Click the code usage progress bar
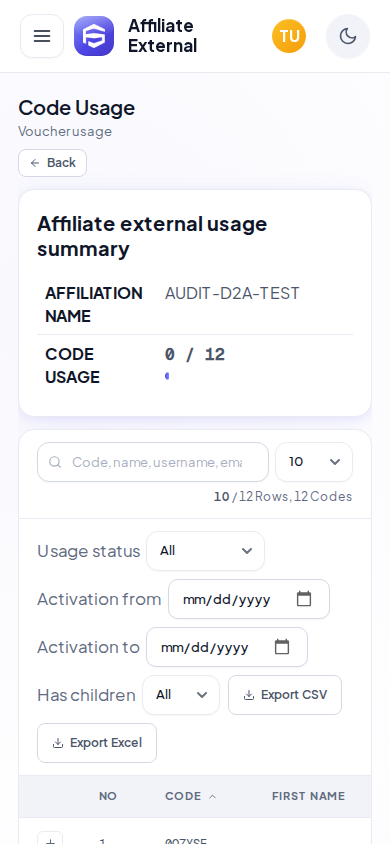This screenshot has width=390, height=844. pyautogui.click(x=167, y=376)
